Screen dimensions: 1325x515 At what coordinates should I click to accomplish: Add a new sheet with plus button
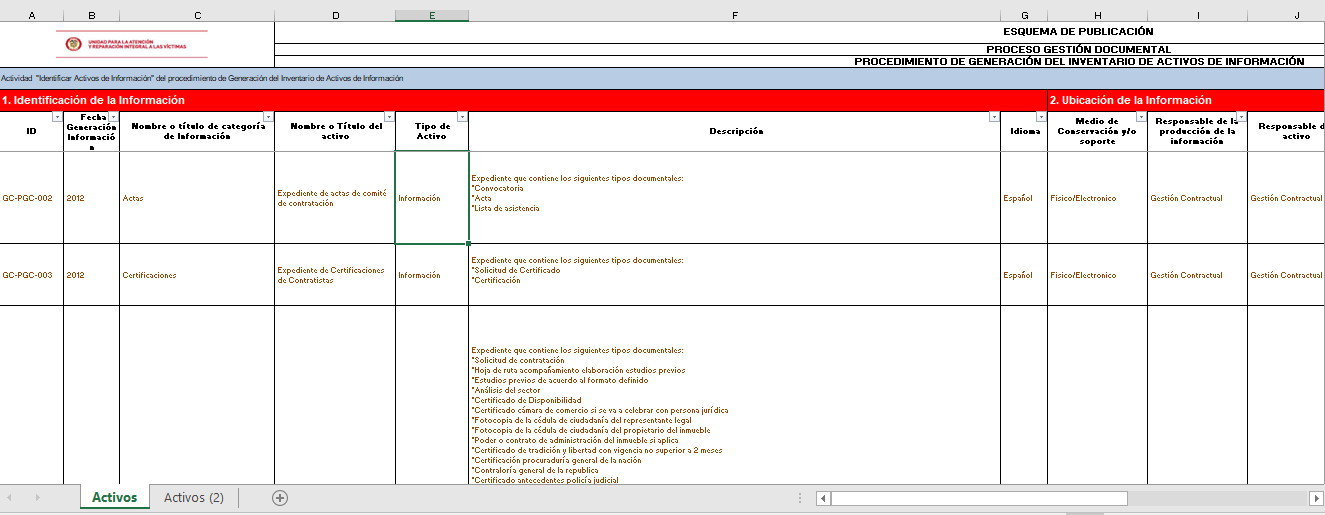point(280,498)
